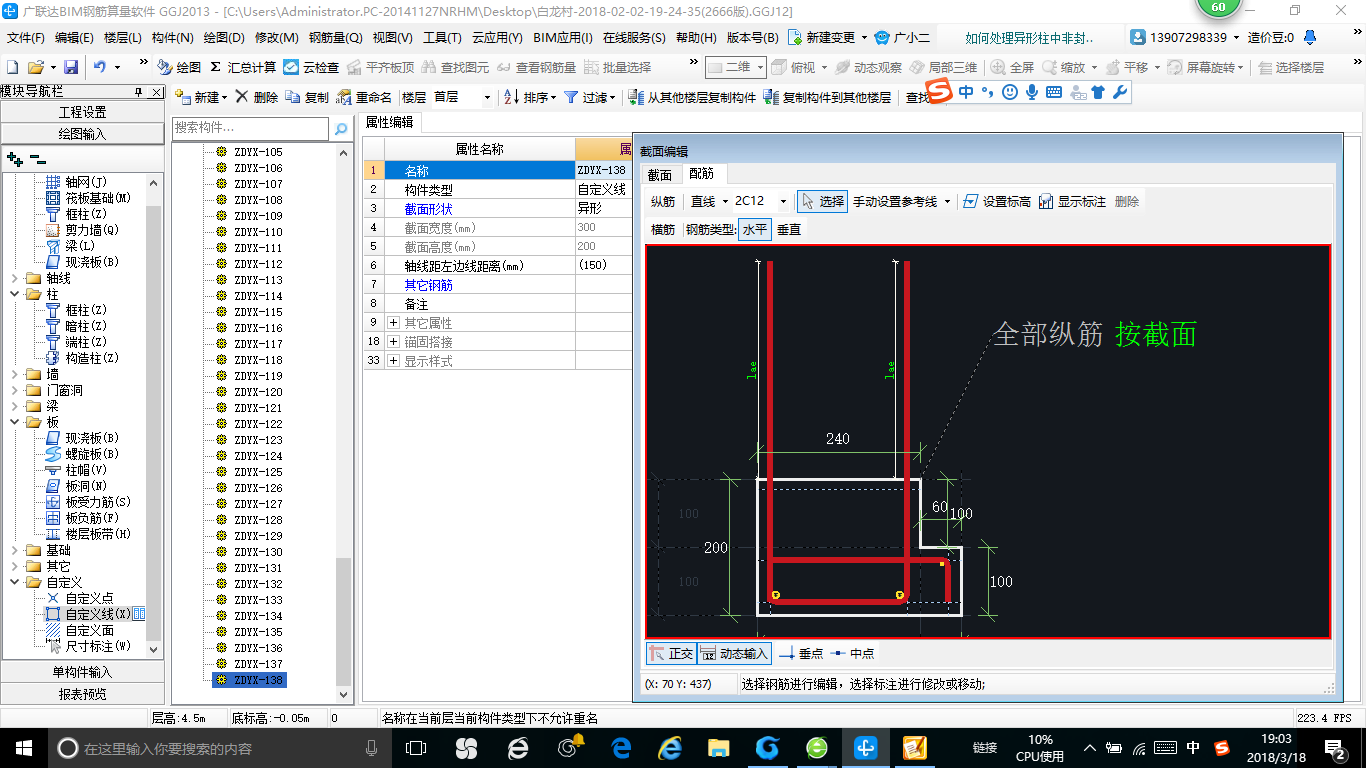The width and height of the screenshot is (1366, 768).
Task: Click the Undo arrow icon
Action: click(x=100, y=67)
